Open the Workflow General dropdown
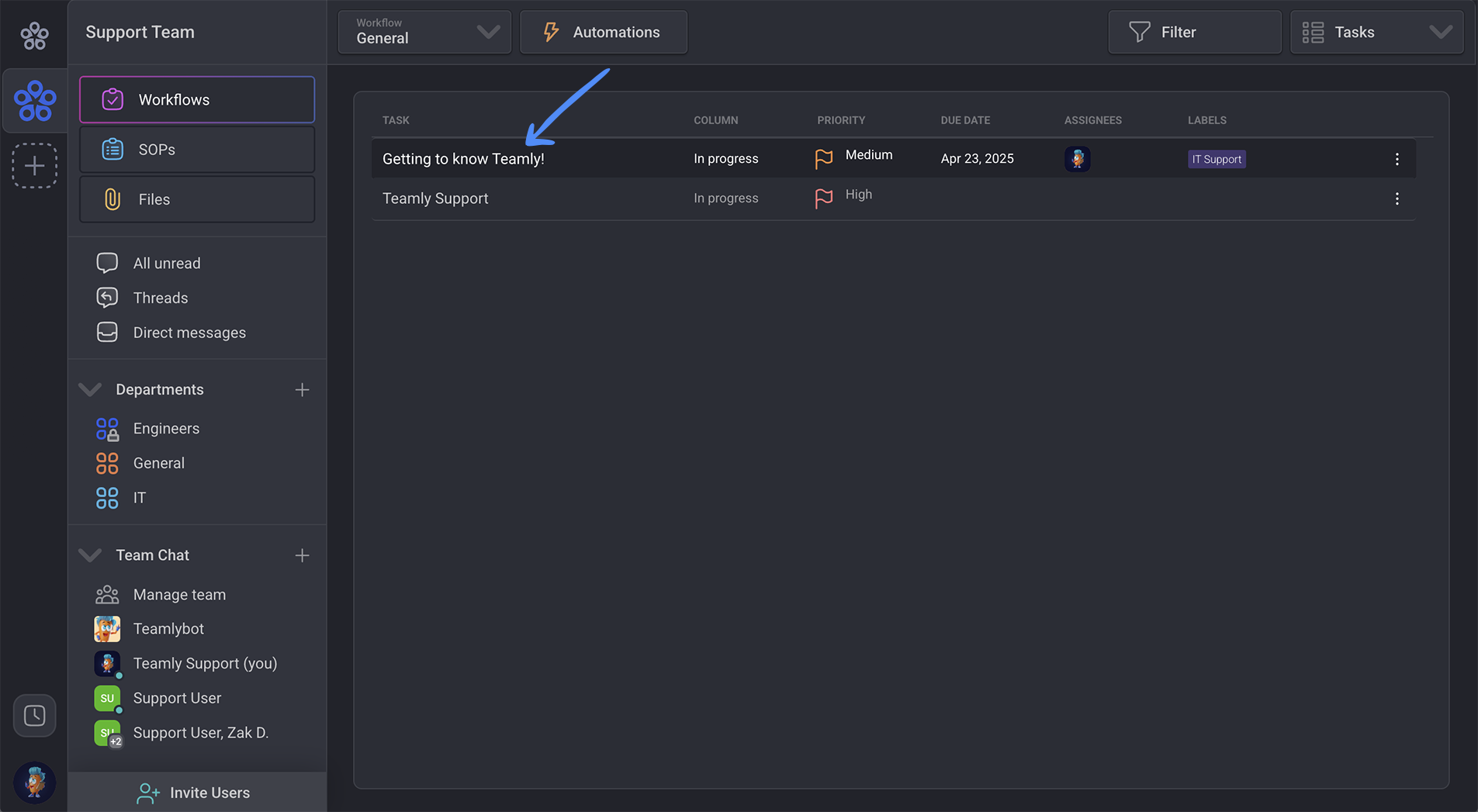Viewport: 1478px width, 812px height. 424,32
